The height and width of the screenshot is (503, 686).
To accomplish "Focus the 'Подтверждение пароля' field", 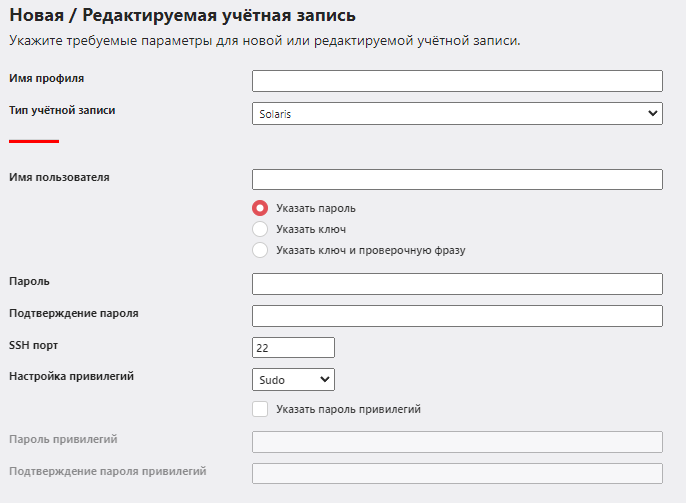I will point(457,316).
